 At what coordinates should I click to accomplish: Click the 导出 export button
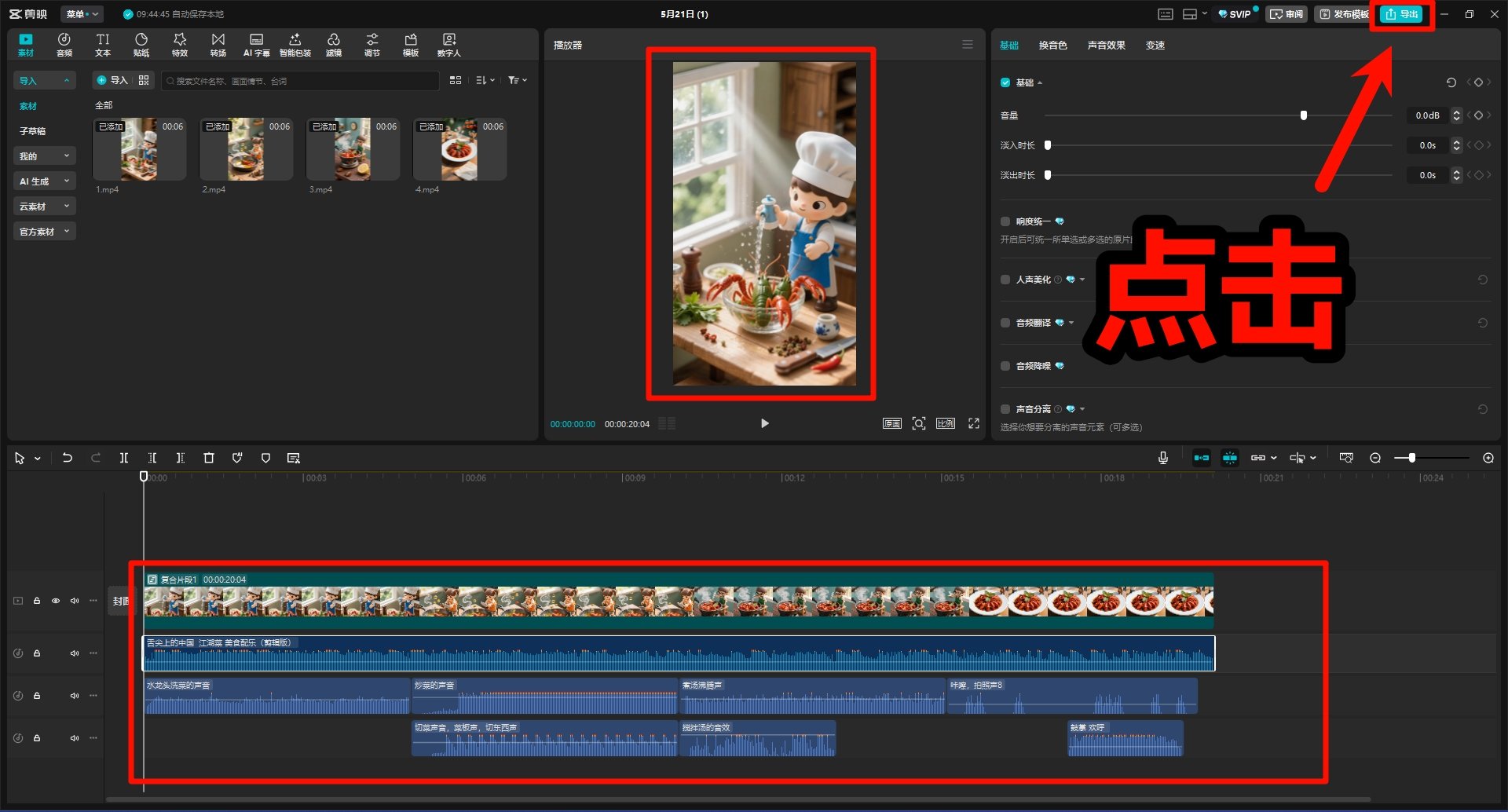coord(1402,14)
